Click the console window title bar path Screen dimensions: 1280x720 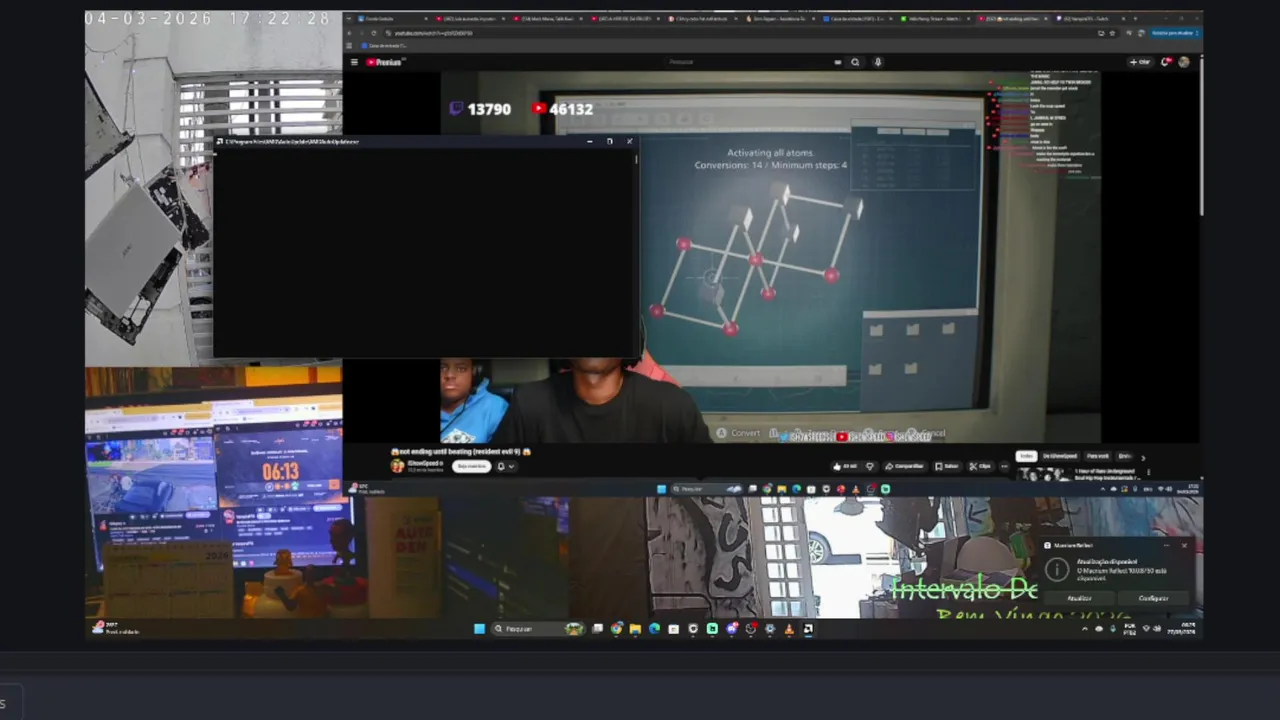click(x=292, y=141)
